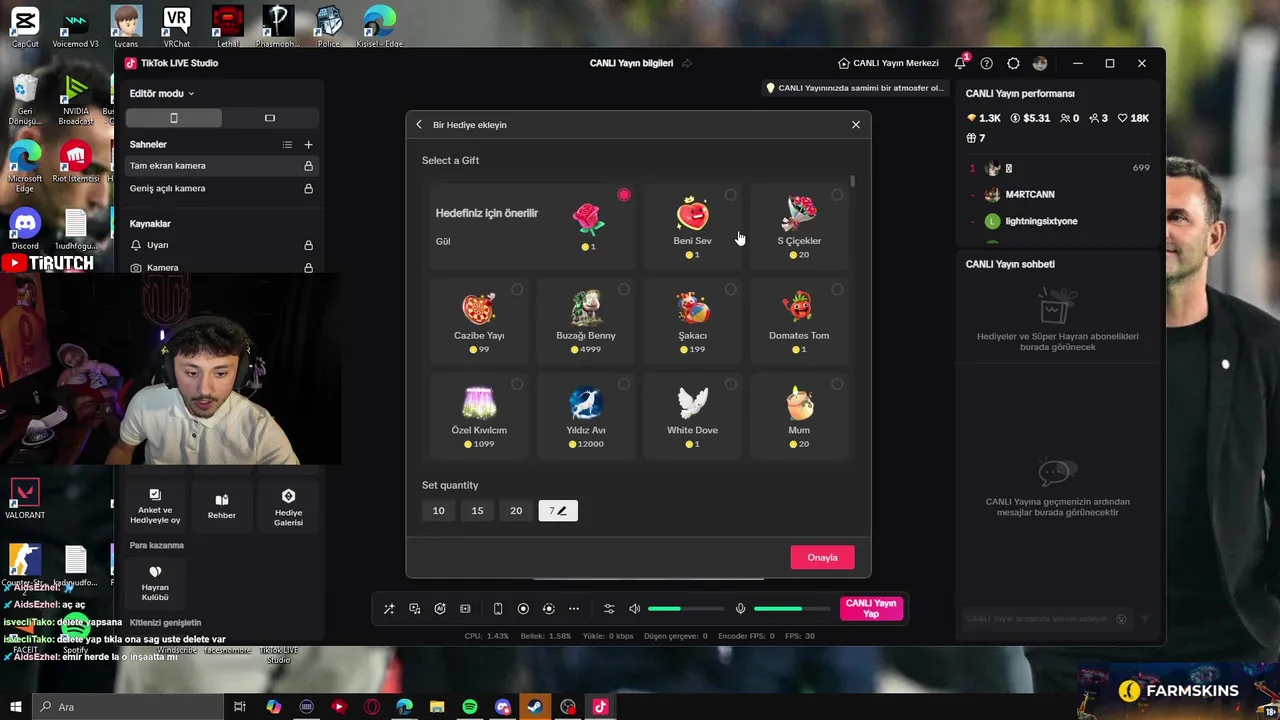The image size is (1280, 720).
Task: Open Windows Start menu
Action: point(16,707)
